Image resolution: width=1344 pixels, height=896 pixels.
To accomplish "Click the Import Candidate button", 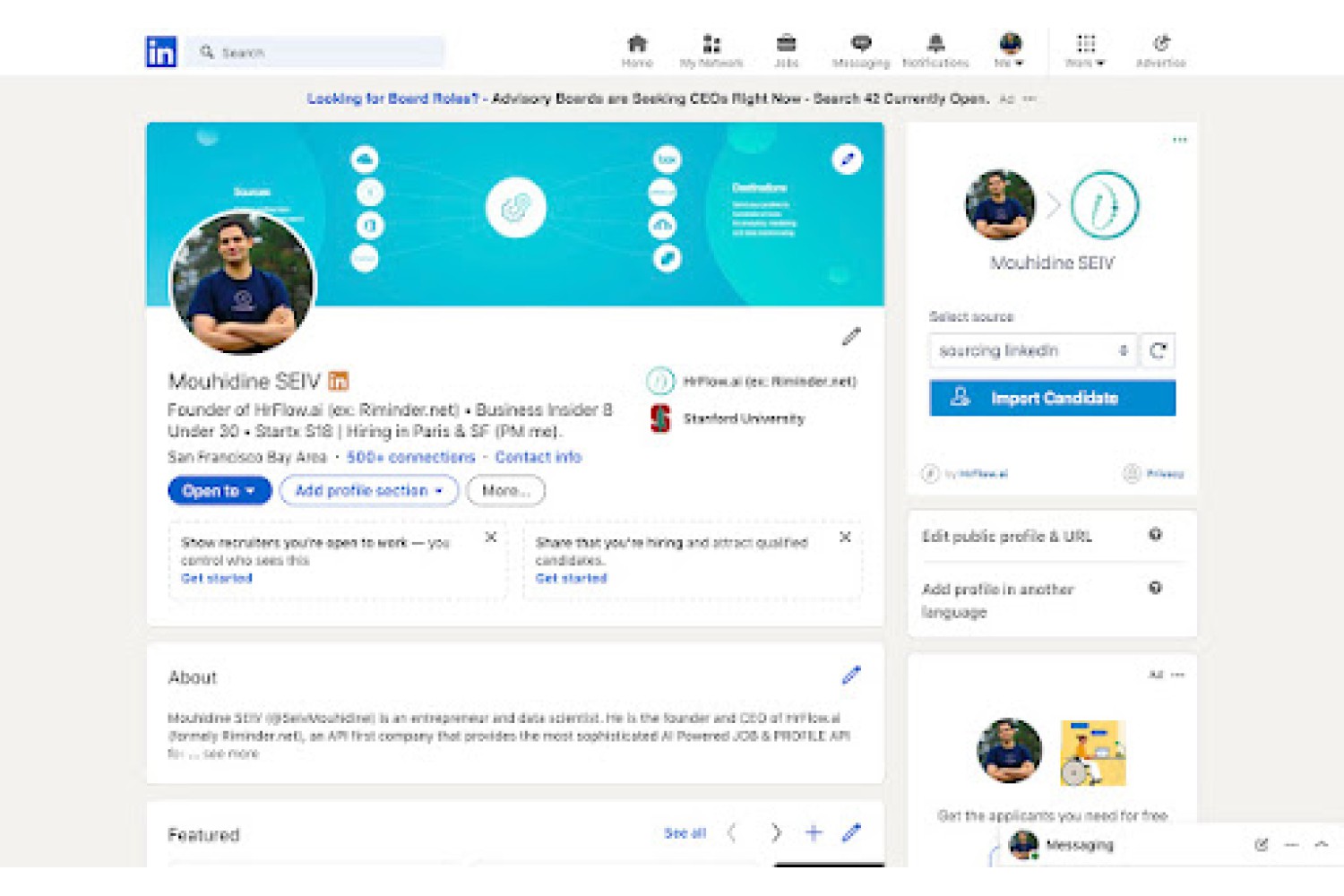I will pyautogui.click(x=1052, y=398).
